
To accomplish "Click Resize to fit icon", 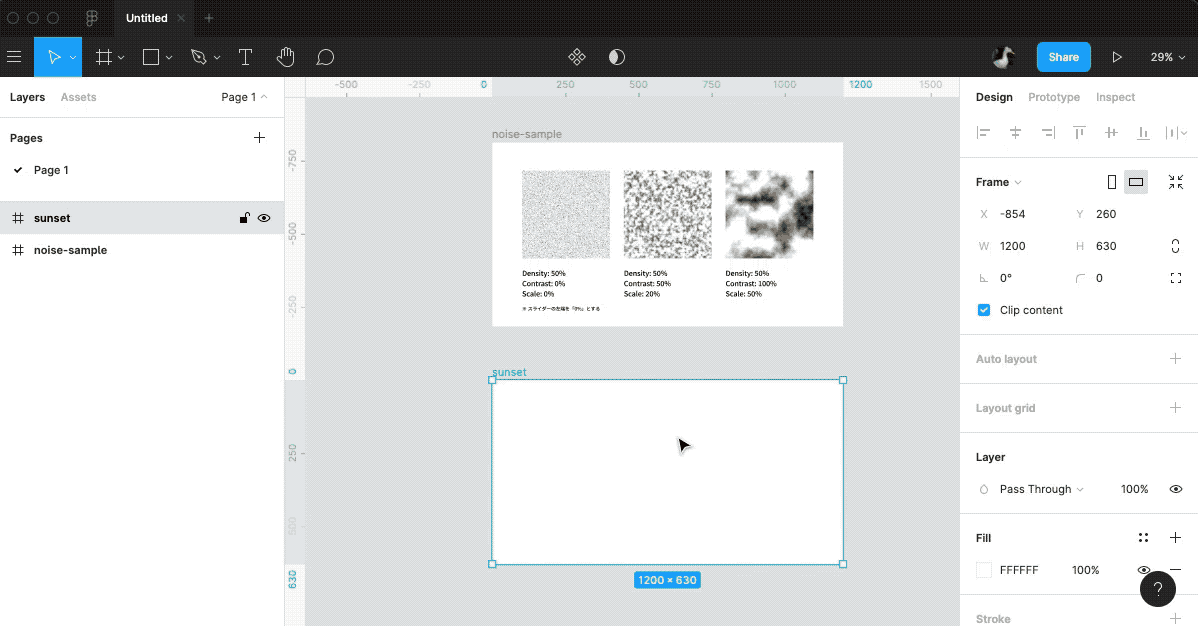I will [1176, 182].
